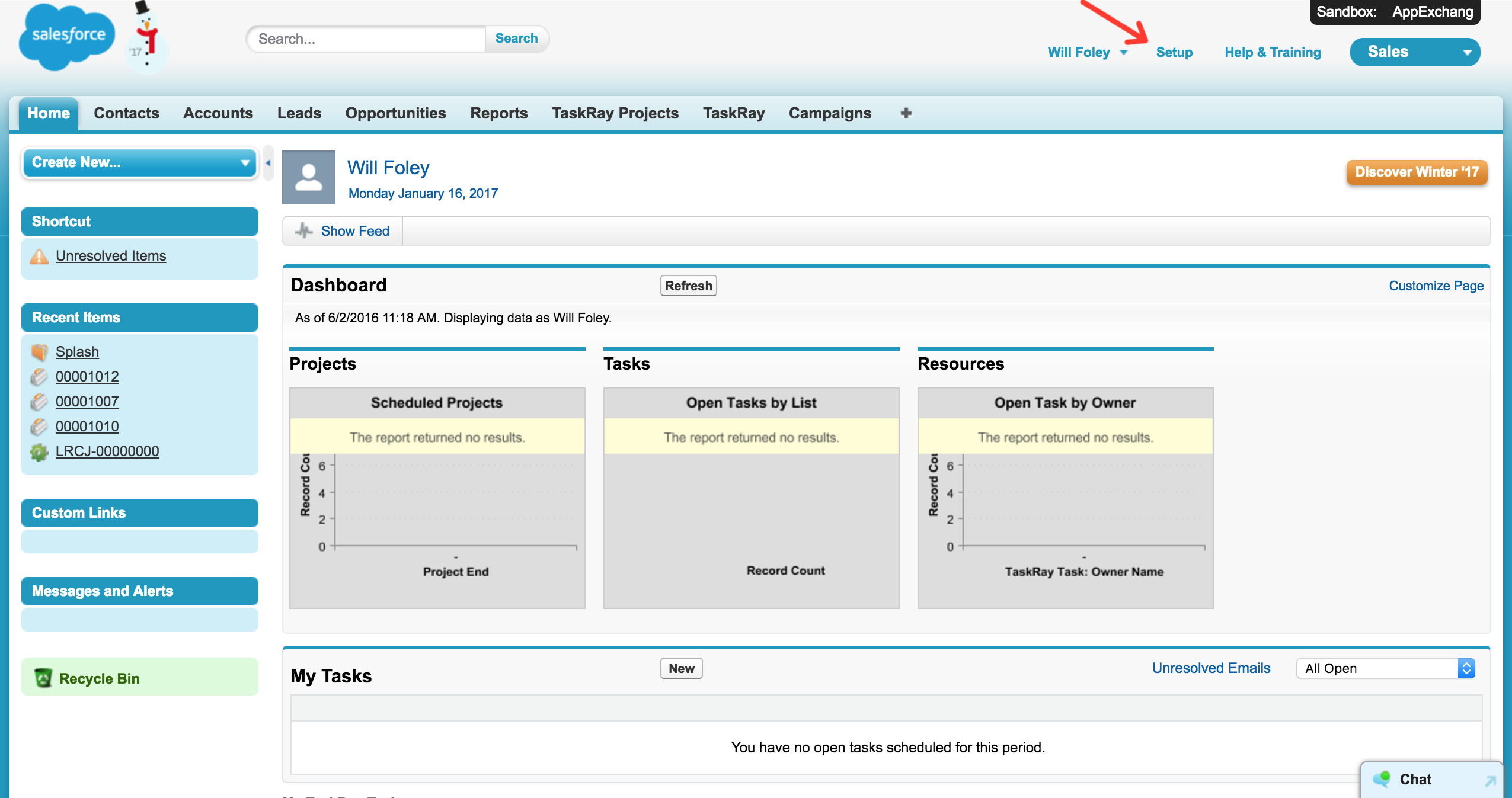
Task: Click the Discover Winter '17 button
Action: (x=1417, y=172)
